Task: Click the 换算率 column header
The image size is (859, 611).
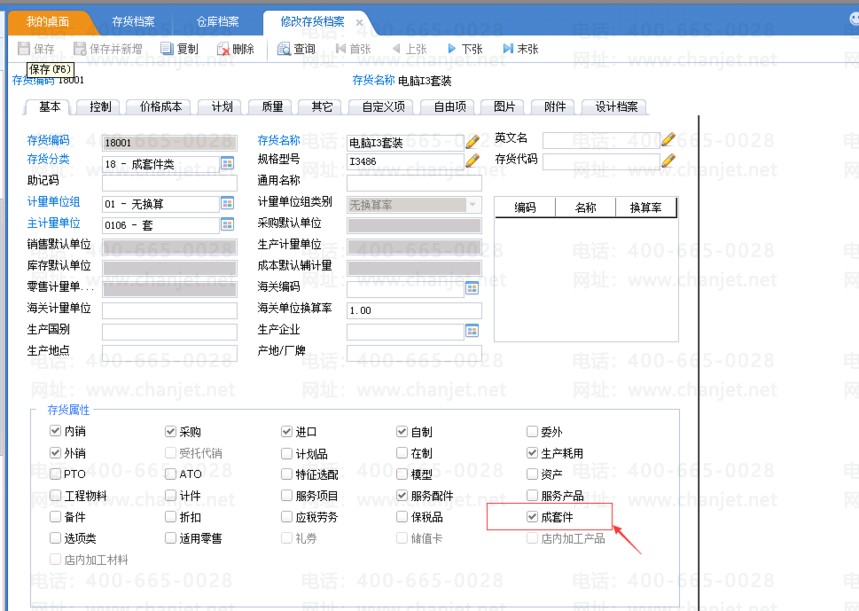Action: click(x=646, y=208)
